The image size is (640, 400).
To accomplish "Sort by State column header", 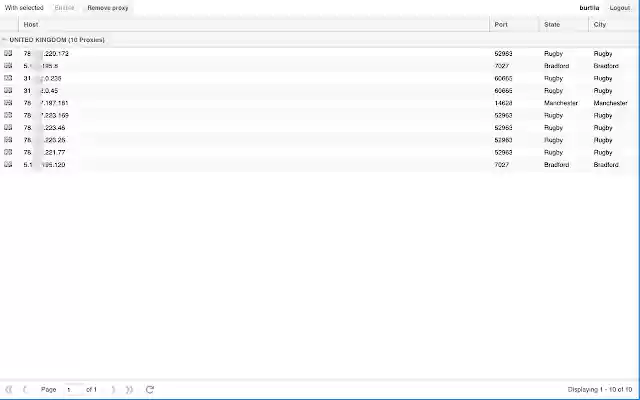I will click(564, 24).
